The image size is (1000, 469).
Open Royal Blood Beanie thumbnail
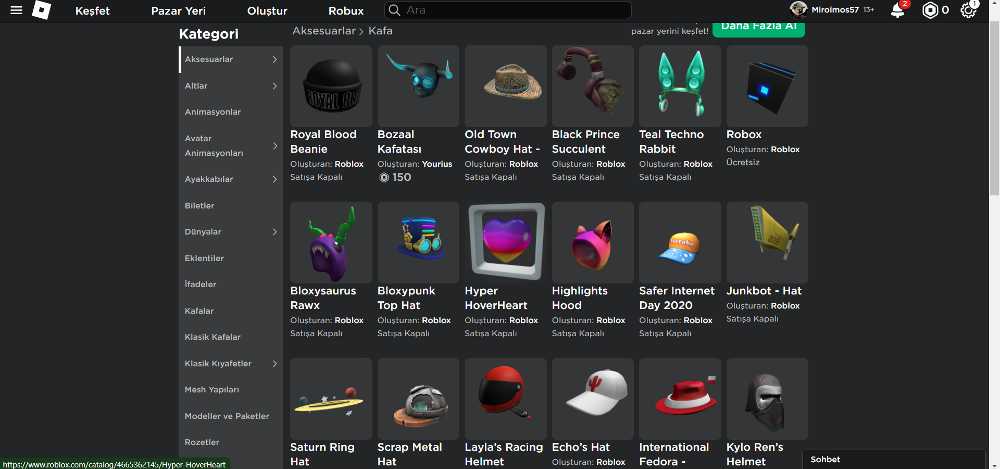(x=331, y=86)
